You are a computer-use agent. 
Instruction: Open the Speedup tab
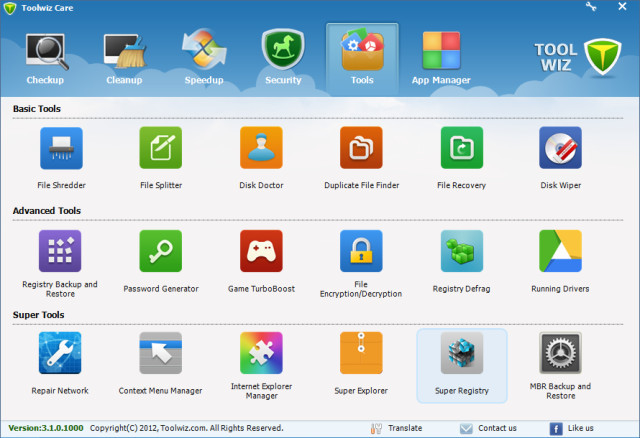(x=204, y=59)
